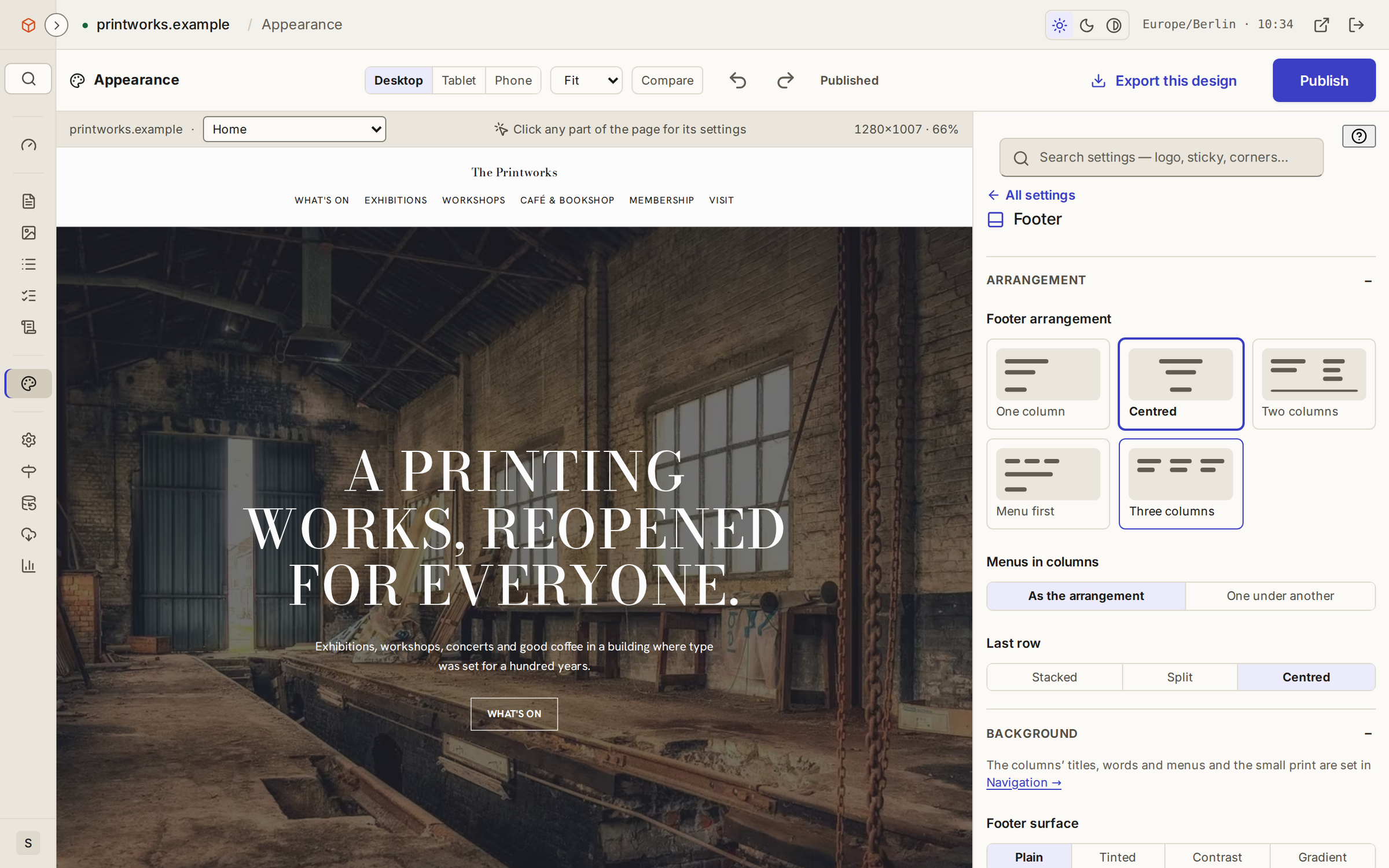Choose the Menu first footer arrangement
Image resolution: width=1389 pixels, height=868 pixels.
tap(1048, 484)
